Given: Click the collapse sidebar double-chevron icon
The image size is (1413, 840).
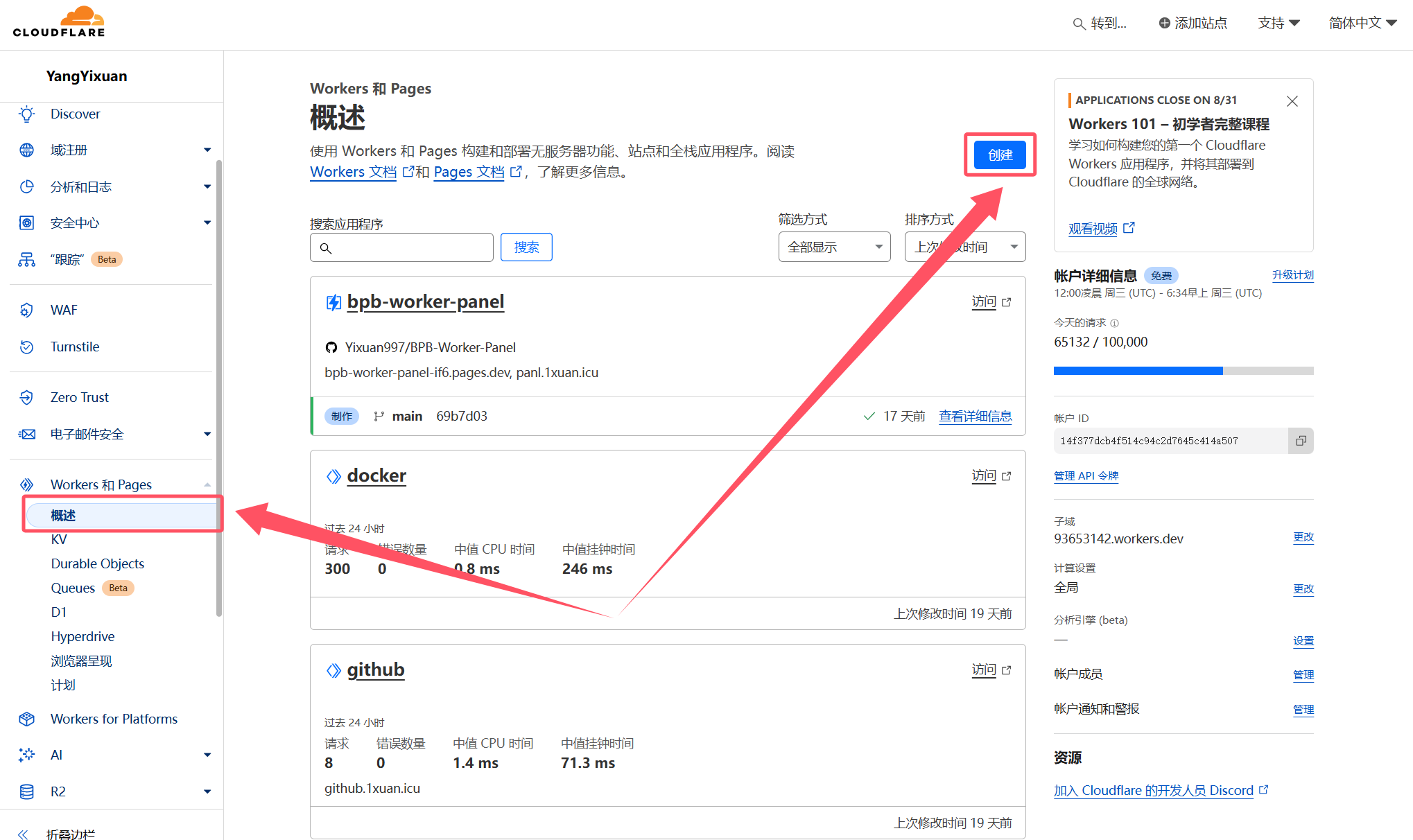Looking at the screenshot, I should coord(23,834).
